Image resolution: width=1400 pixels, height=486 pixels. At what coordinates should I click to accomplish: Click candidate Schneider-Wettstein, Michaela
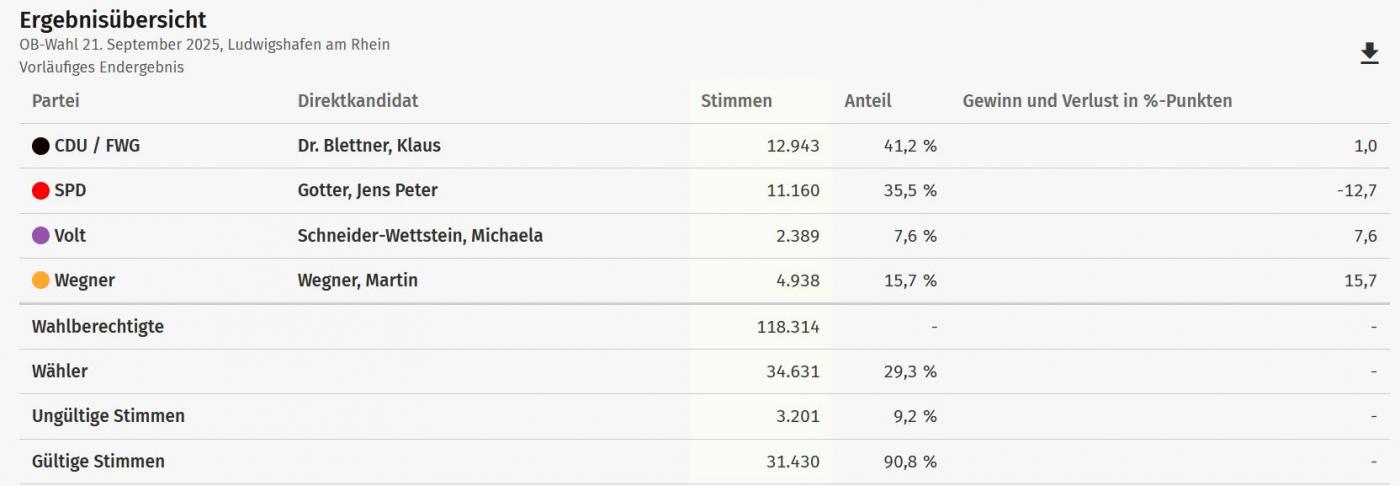pyautogui.click(x=420, y=236)
